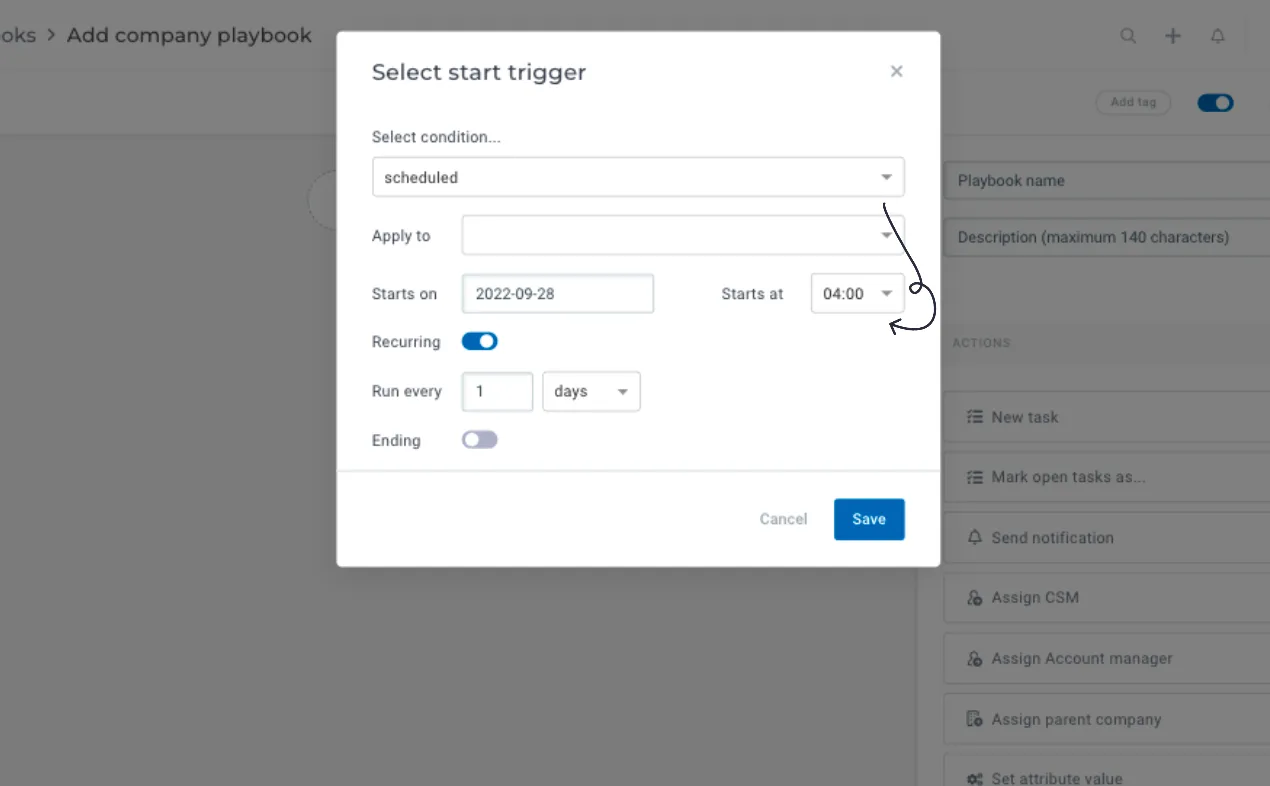Image resolution: width=1270 pixels, height=786 pixels.
Task: Click the ACTIONS section heading
Action: coord(981,343)
